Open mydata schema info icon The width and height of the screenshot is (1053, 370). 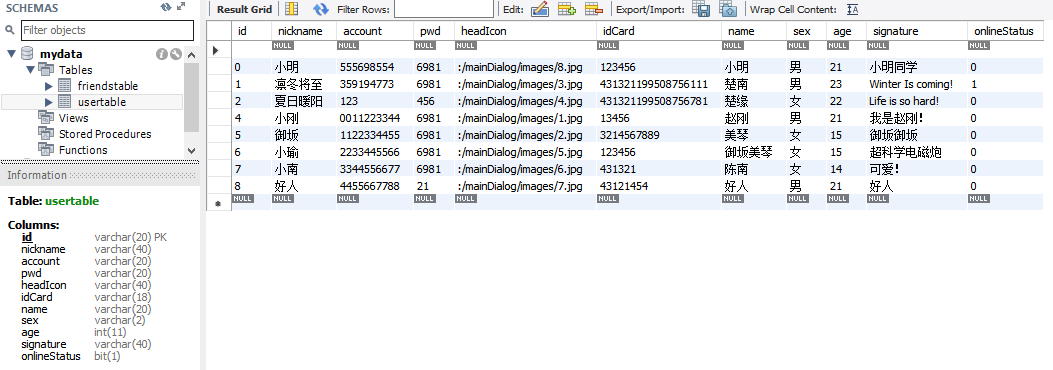(x=161, y=54)
